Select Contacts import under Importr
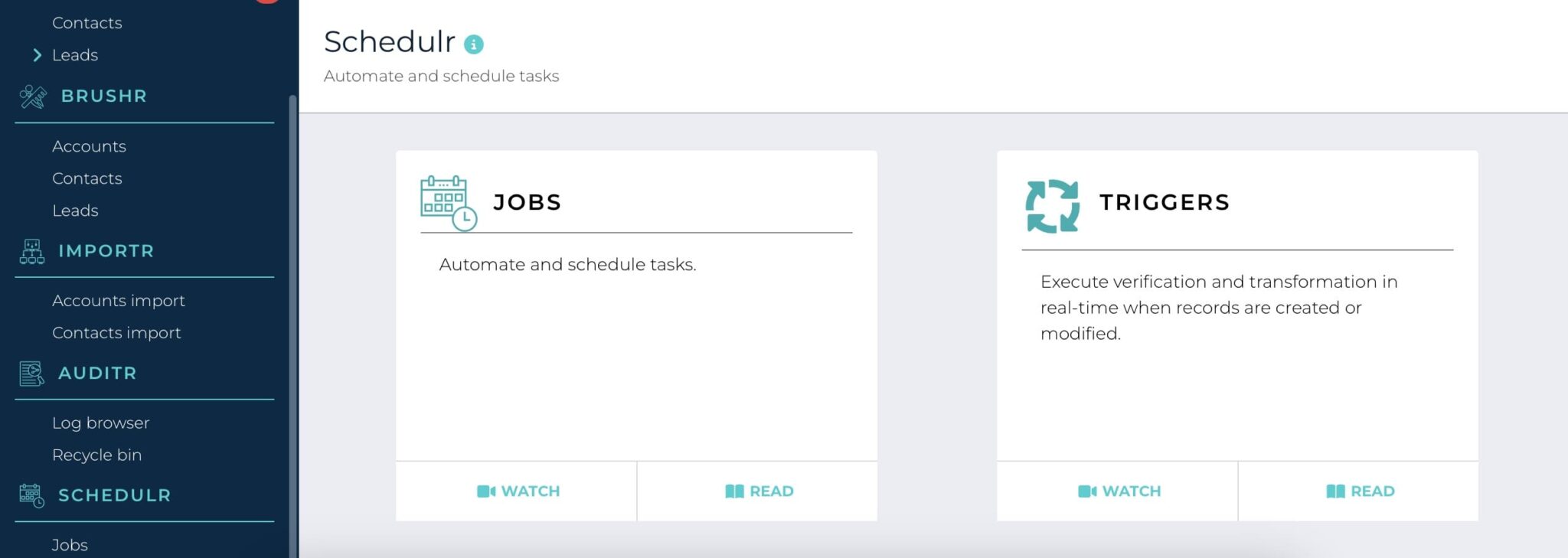 click(x=116, y=332)
